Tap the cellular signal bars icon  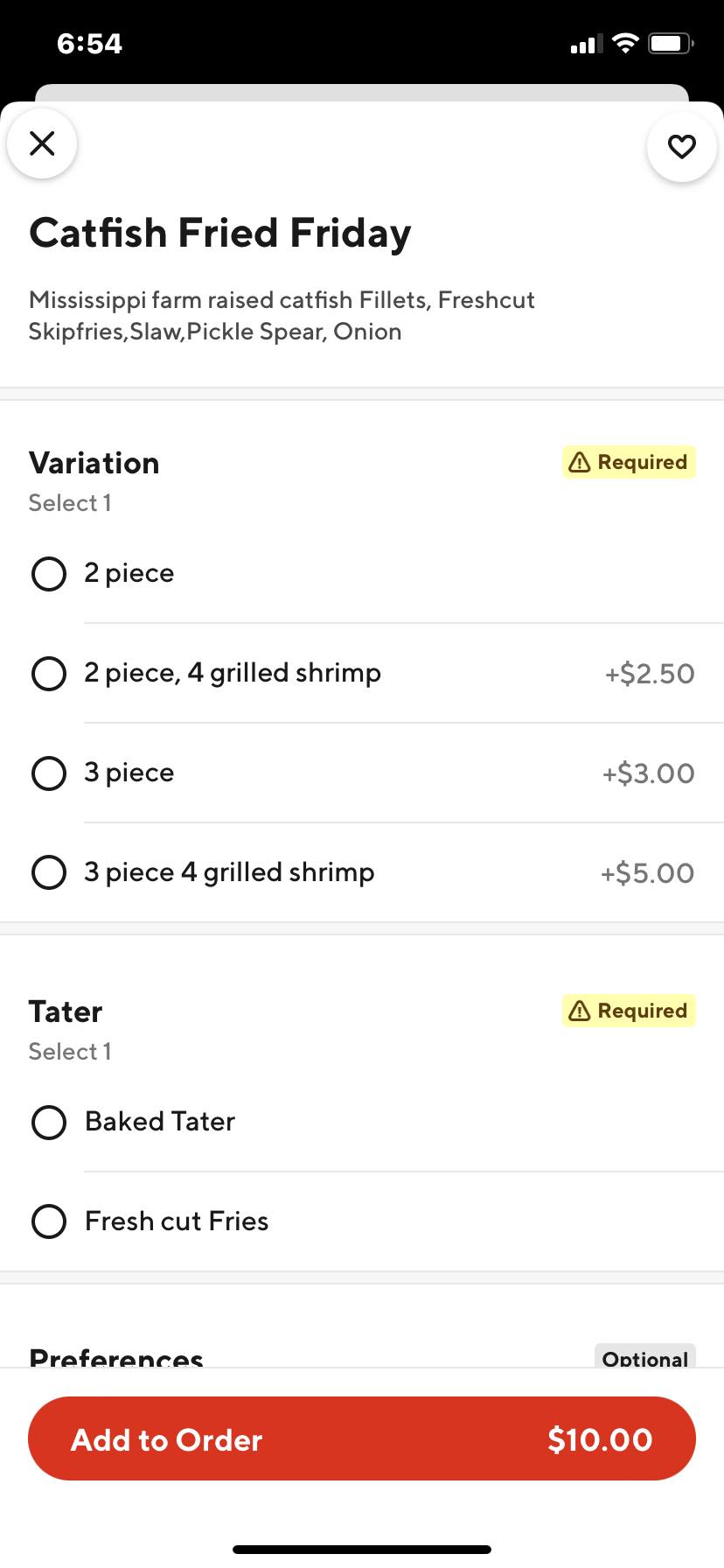(x=586, y=44)
